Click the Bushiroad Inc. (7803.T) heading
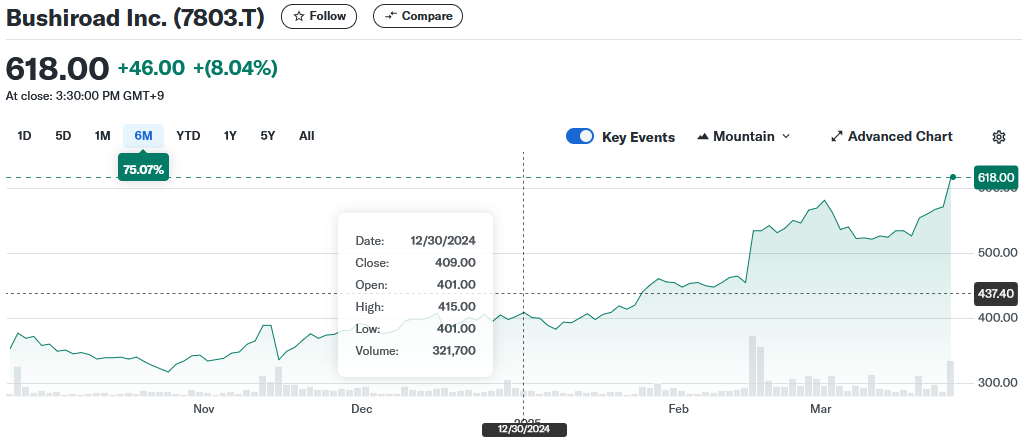 [x=135, y=17]
